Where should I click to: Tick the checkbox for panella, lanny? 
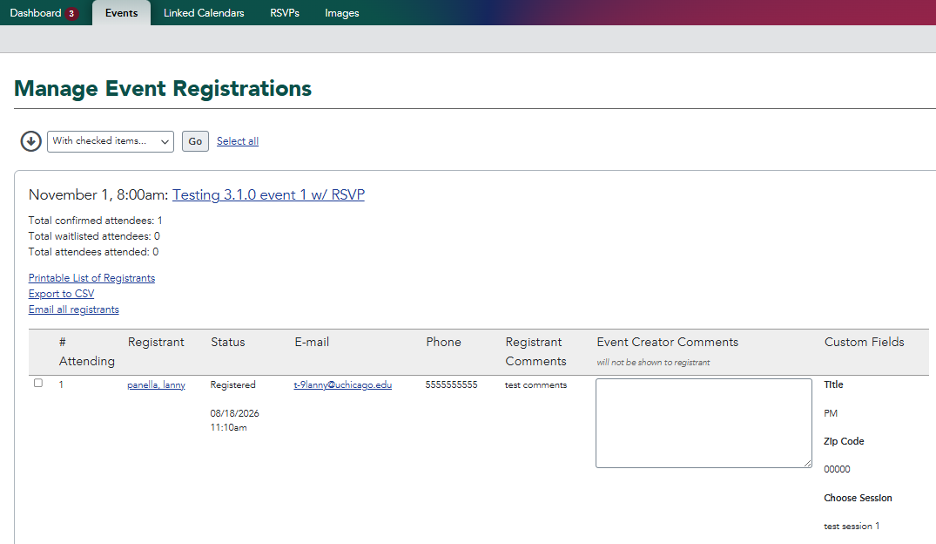[x=38, y=383]
